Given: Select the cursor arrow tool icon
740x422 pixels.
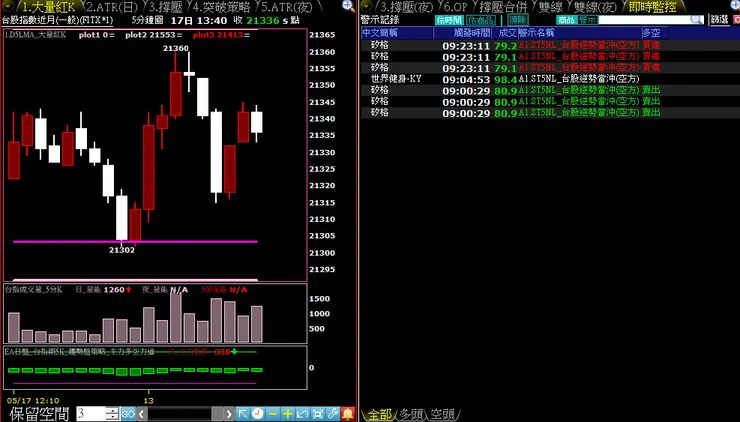Looking at the screenshot, I should coord(243,414).
